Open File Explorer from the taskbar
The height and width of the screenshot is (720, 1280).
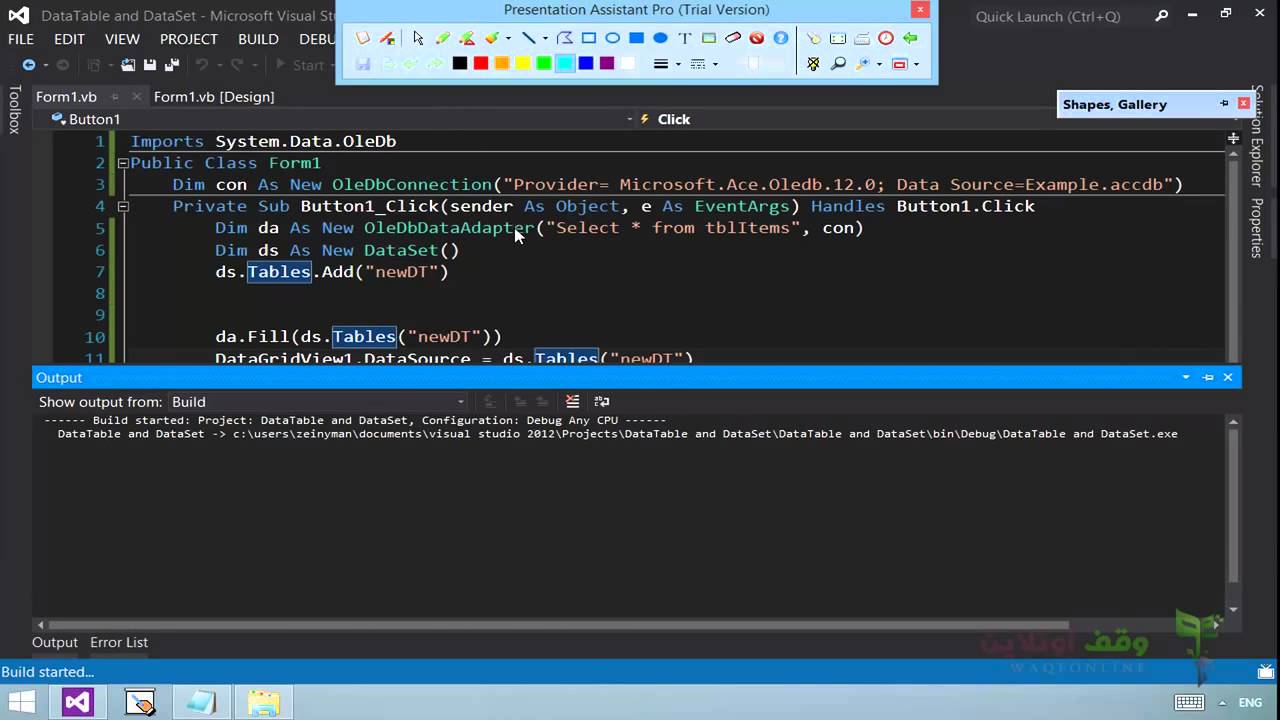click(263, 702)
